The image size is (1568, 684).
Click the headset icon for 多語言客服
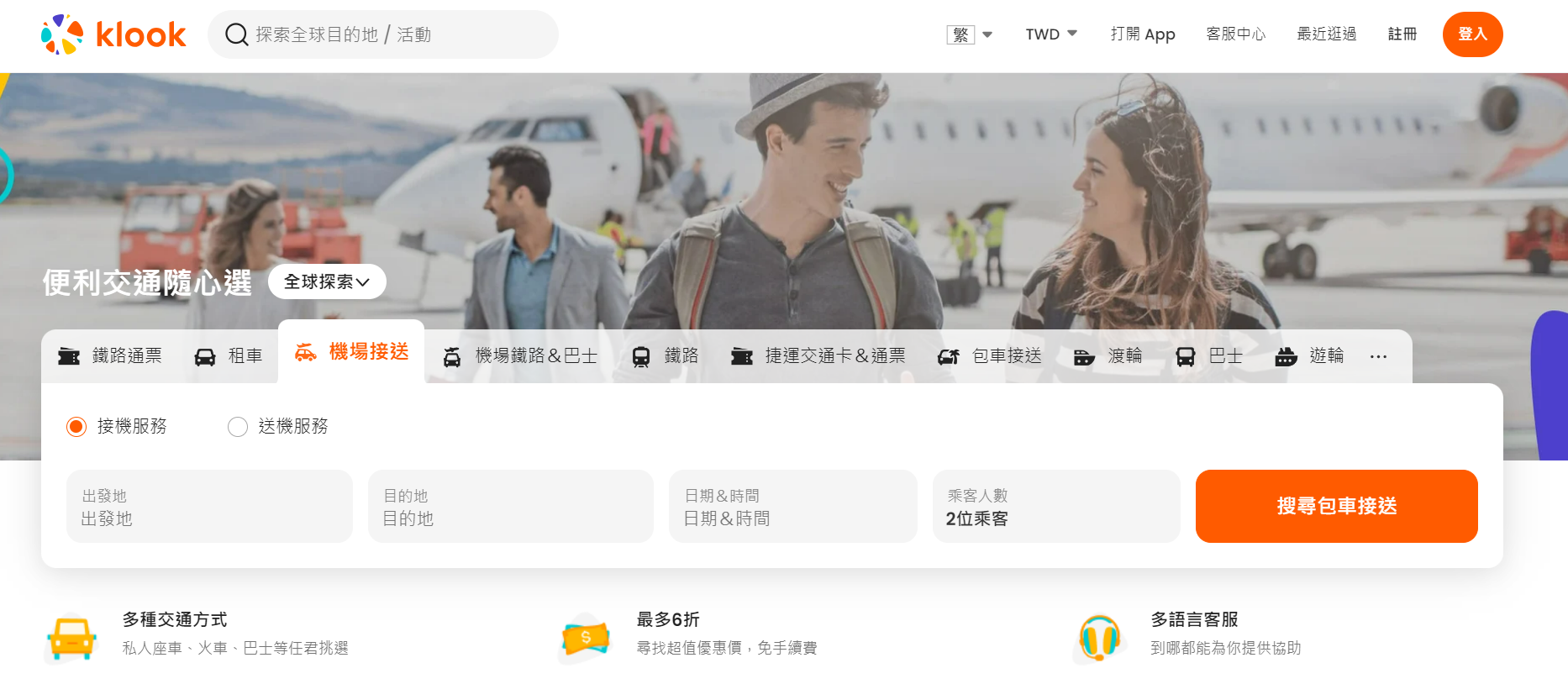point(1100,639)
